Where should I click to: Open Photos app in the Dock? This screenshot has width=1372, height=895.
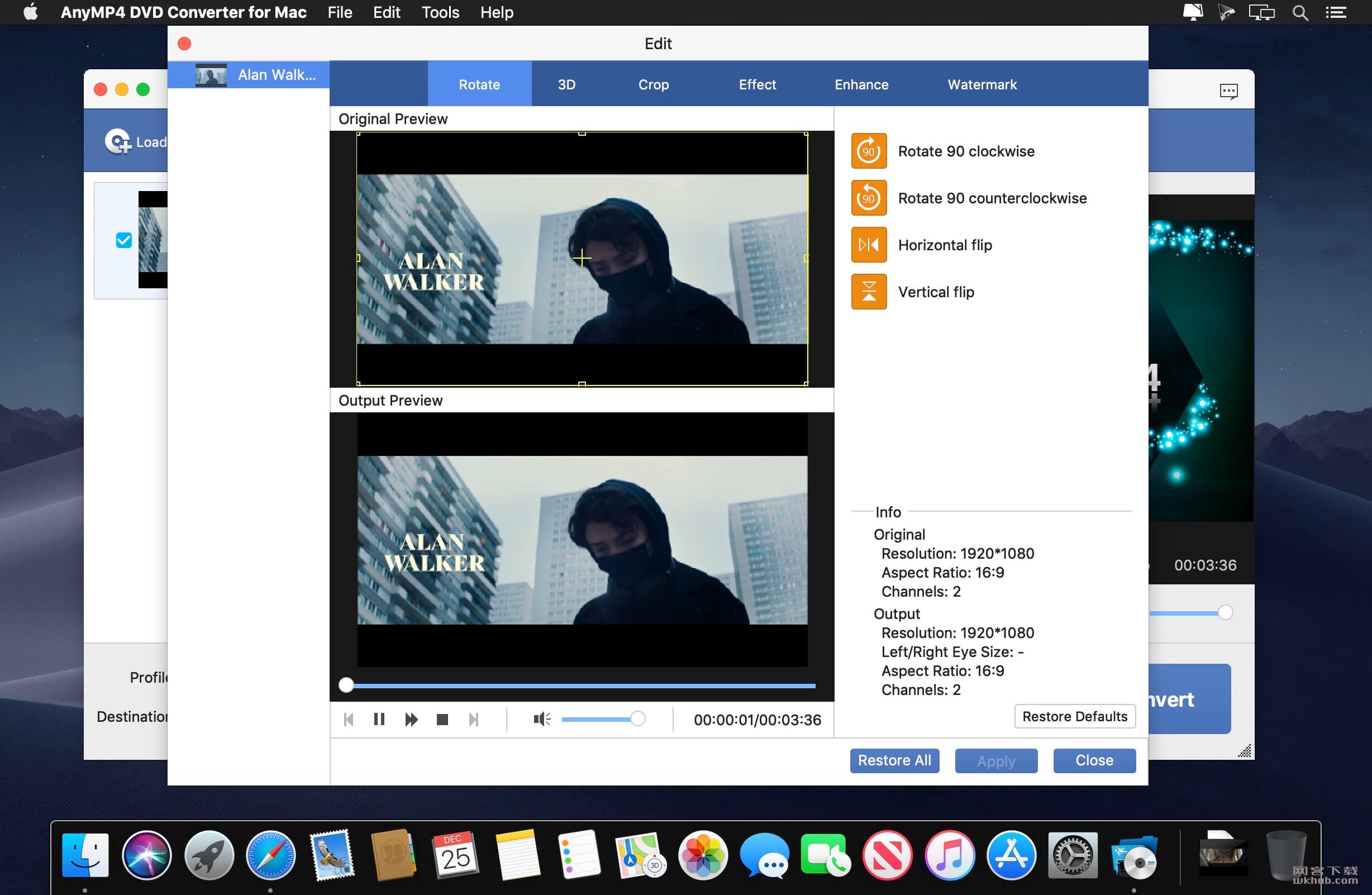tap(702, 855)
